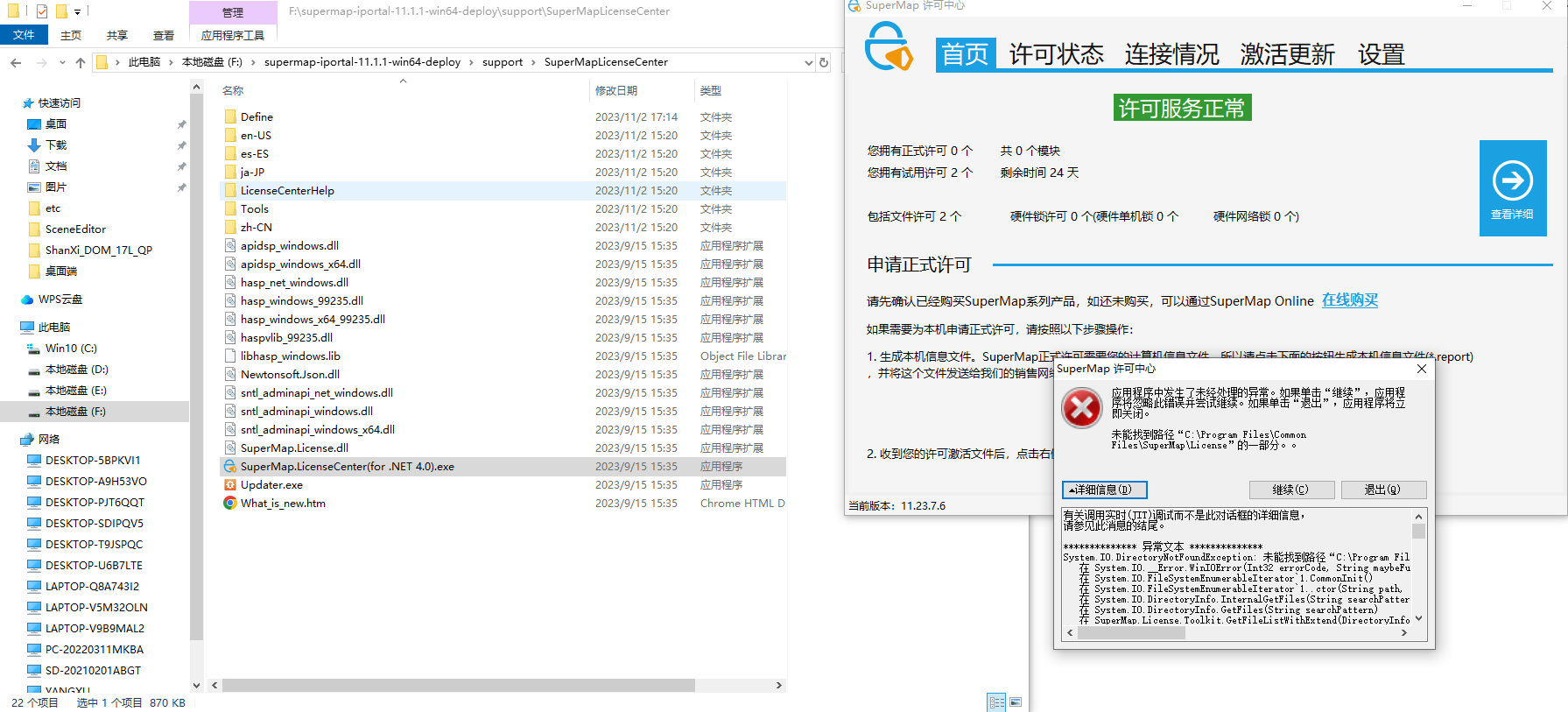This screenshot has height=712, width=1568.
Task: Click the Chrome icon of What_is_new.htm
Action: 230,504
